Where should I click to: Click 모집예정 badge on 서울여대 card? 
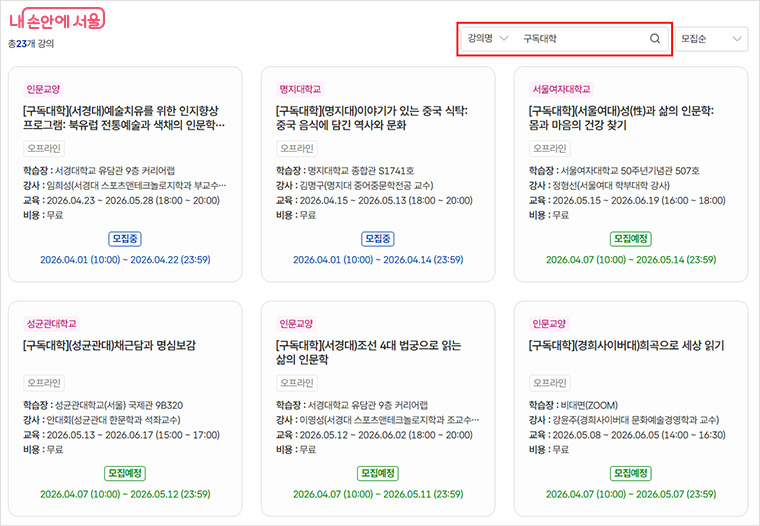(x=631, y=239)
